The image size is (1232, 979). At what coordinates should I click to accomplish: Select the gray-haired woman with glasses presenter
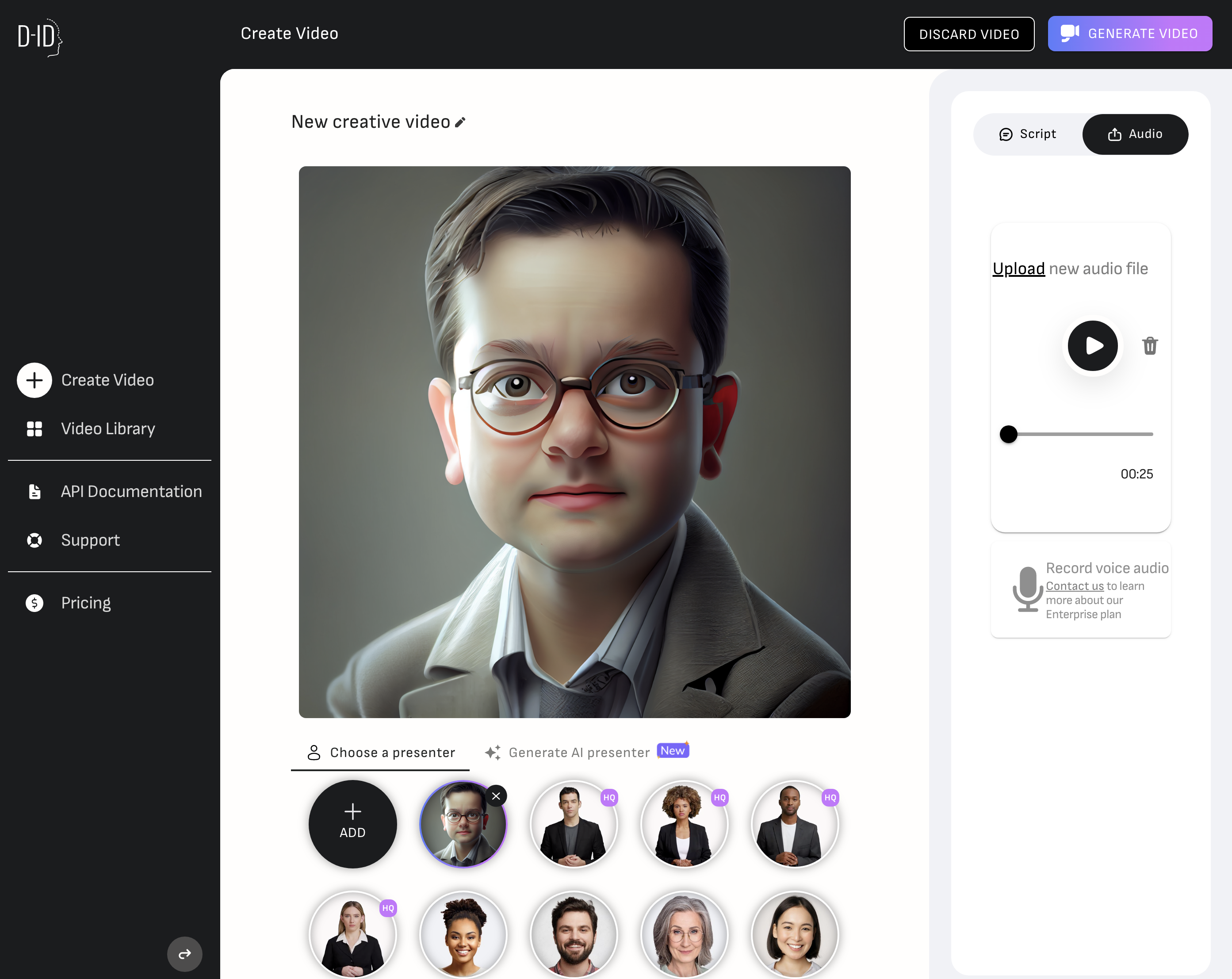coord(684,934)
